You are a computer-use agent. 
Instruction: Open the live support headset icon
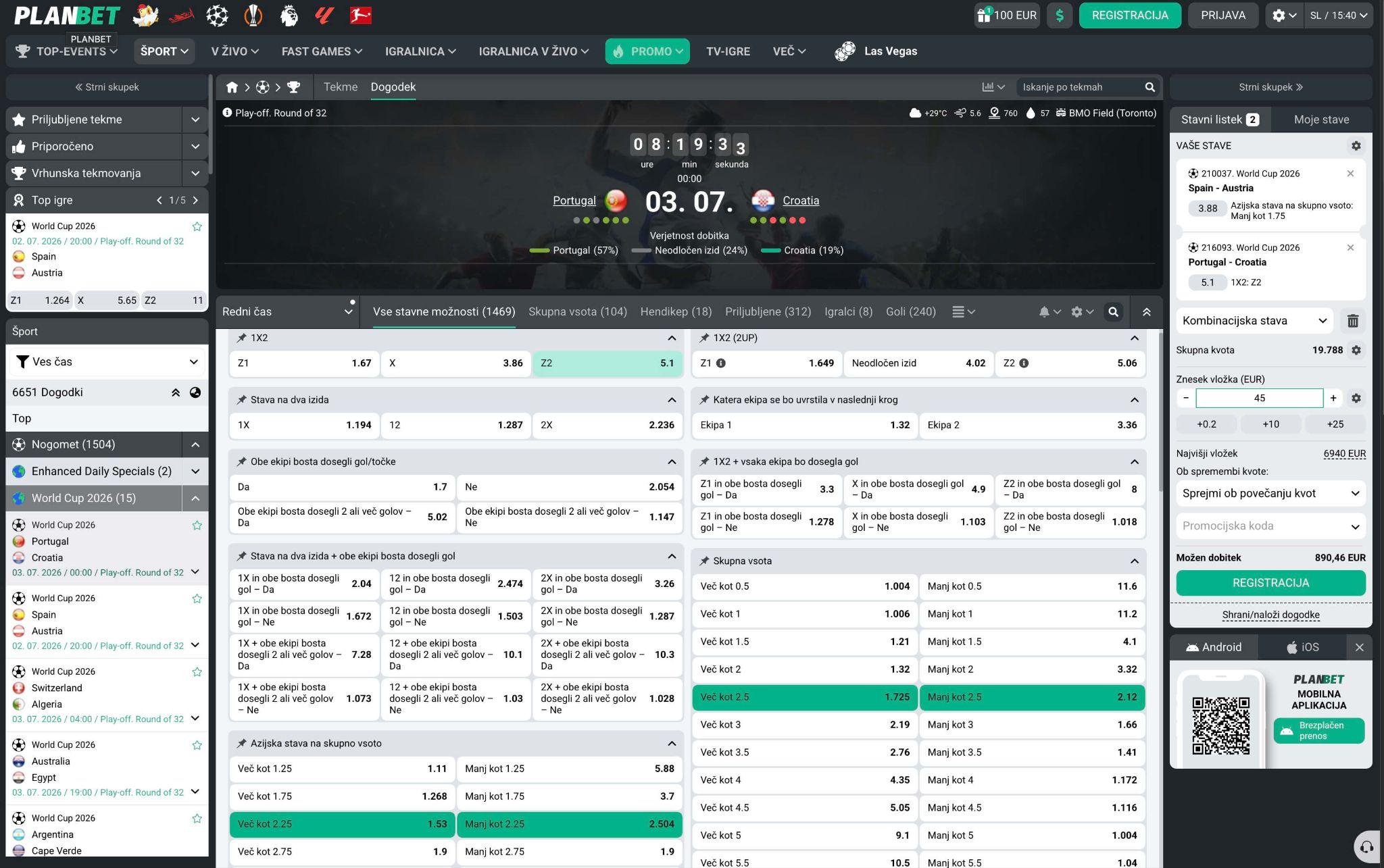click(x=1367, y=846)
